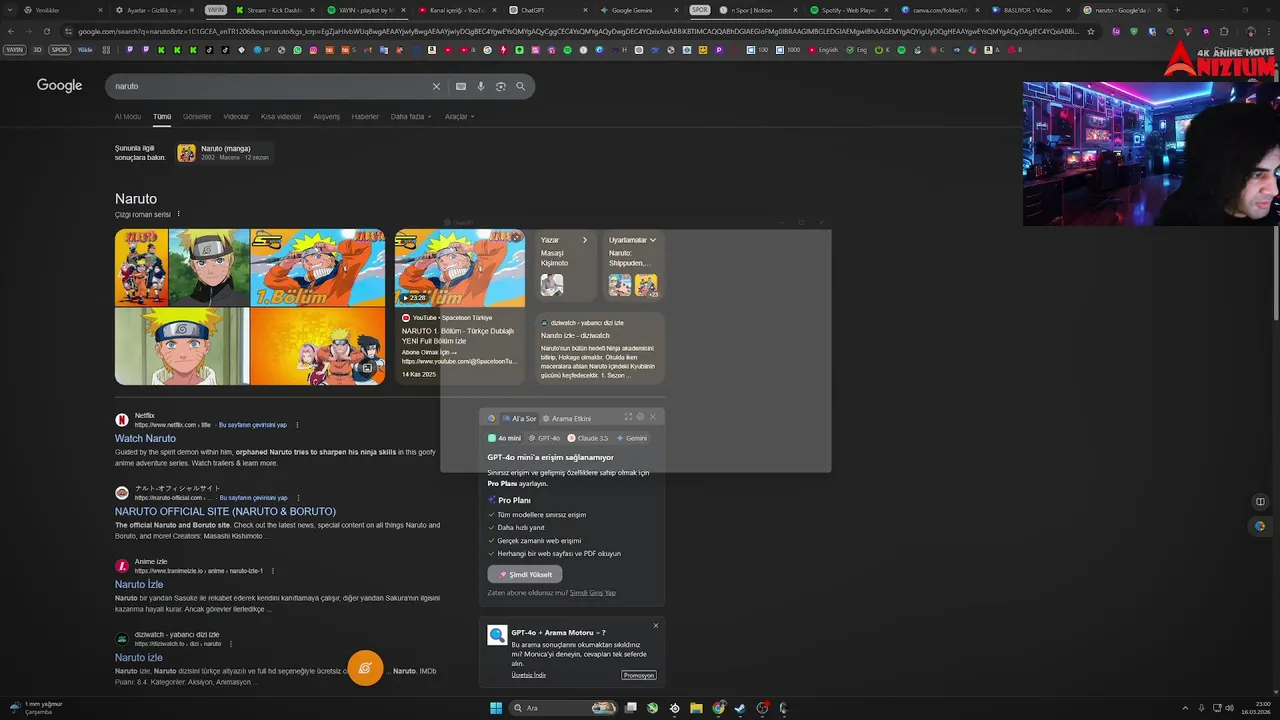Open the Naruto (manga) suggestion chip

pos(224,152)
